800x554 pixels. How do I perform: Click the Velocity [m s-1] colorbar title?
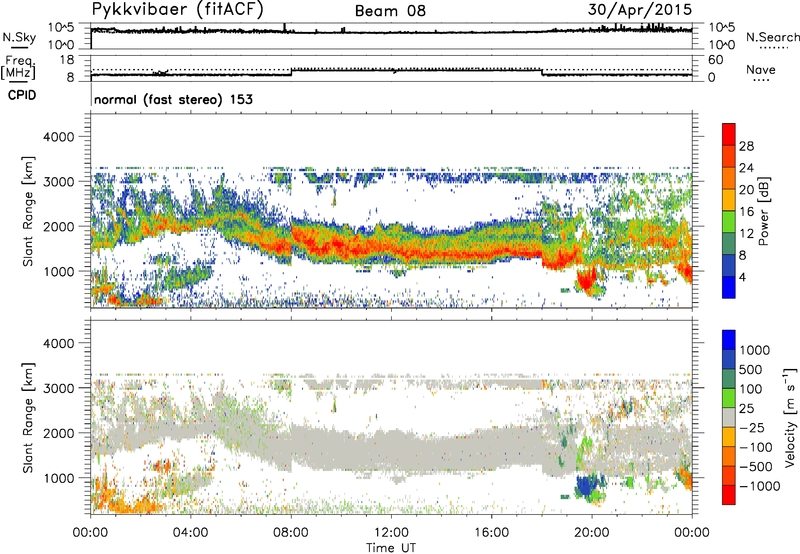point(790,417)
